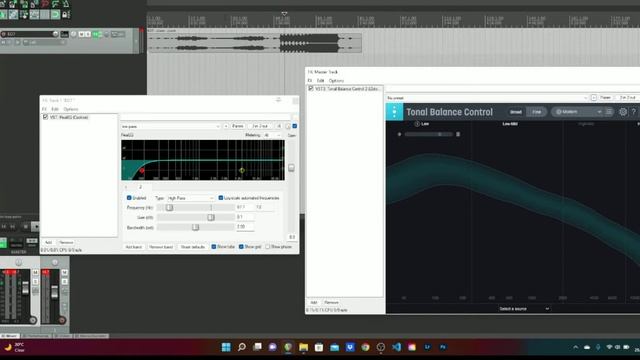The image size is (640, 360).
Task: Click Param button in the ReaEQ window
Action: click(x=238, y=127)
